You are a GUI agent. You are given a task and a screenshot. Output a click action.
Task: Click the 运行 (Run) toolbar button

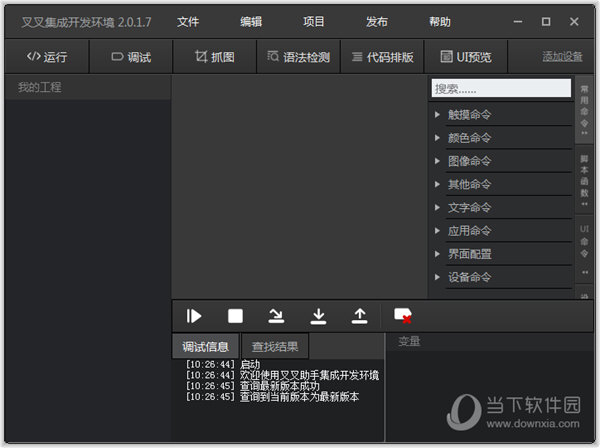pyautogui.click(x=47, y=57)
